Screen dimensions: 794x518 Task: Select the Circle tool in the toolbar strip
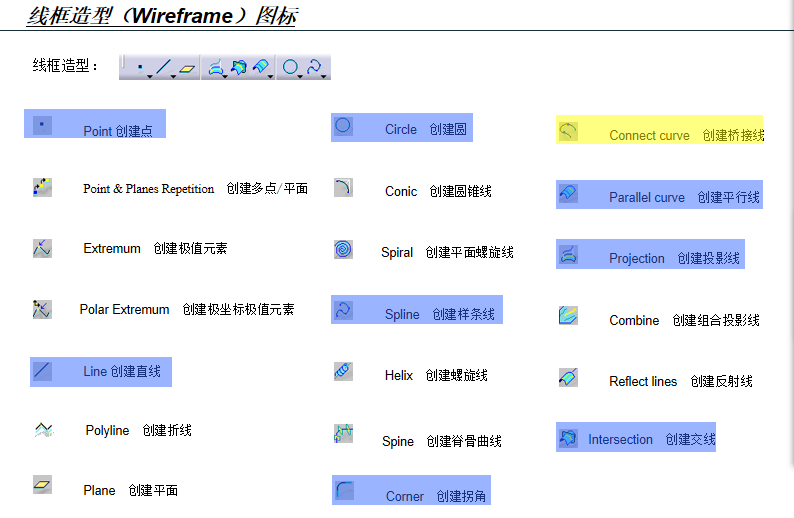tap(290, 66)
